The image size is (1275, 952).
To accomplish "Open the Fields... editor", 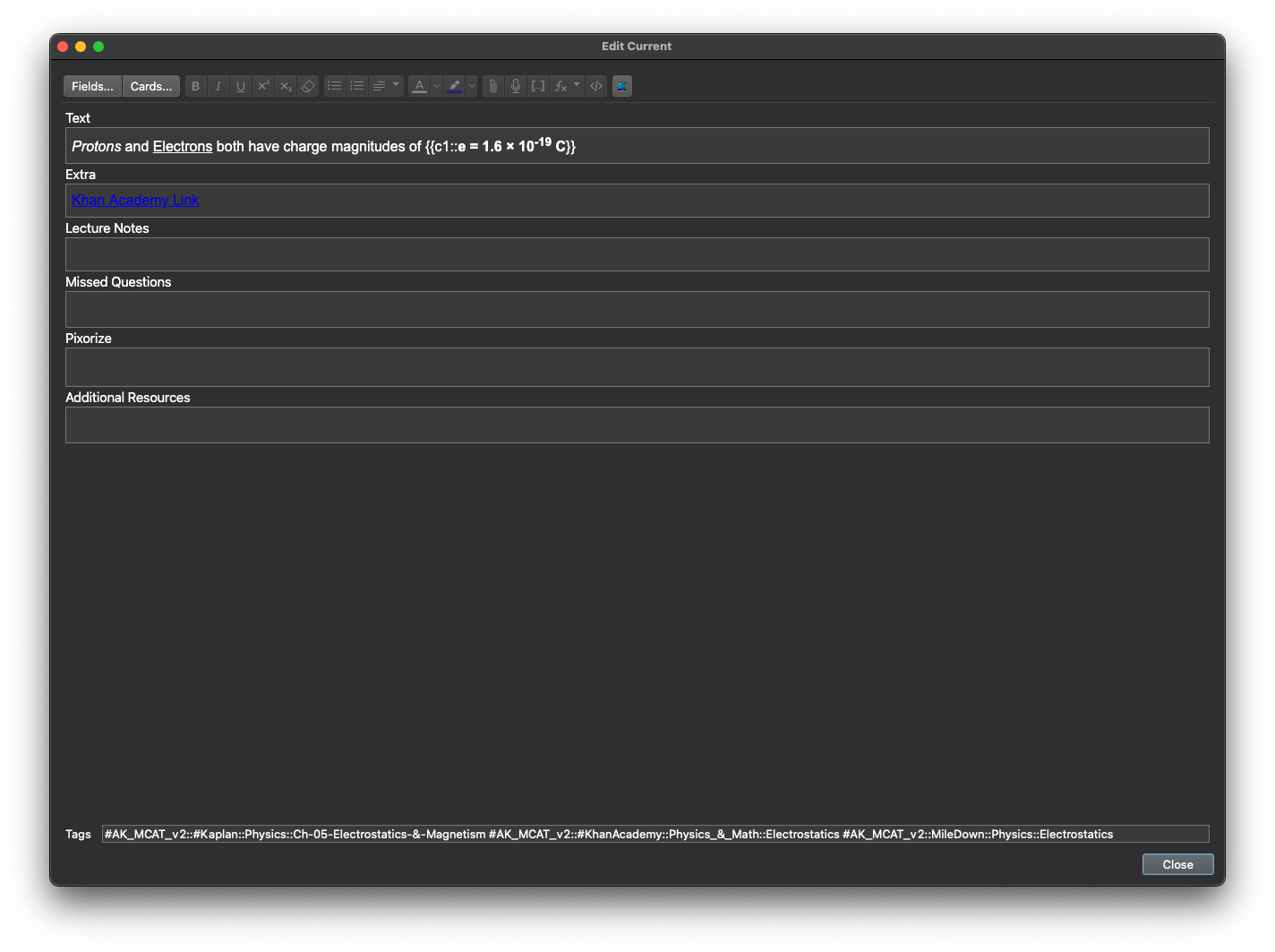I will 92,86.
